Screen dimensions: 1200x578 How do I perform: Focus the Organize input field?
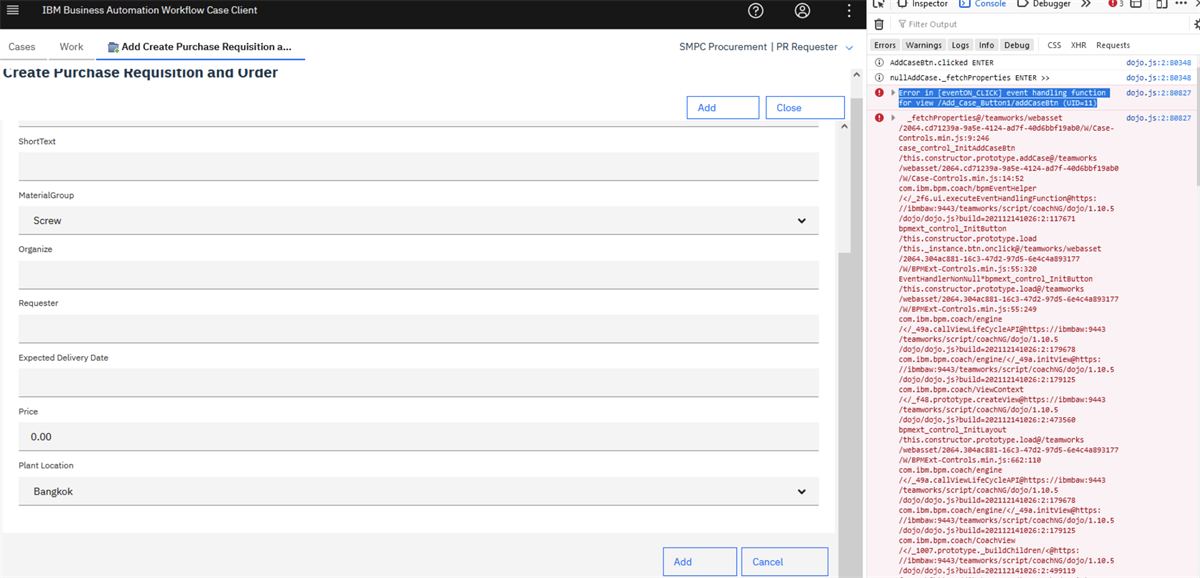coord(418,274)
